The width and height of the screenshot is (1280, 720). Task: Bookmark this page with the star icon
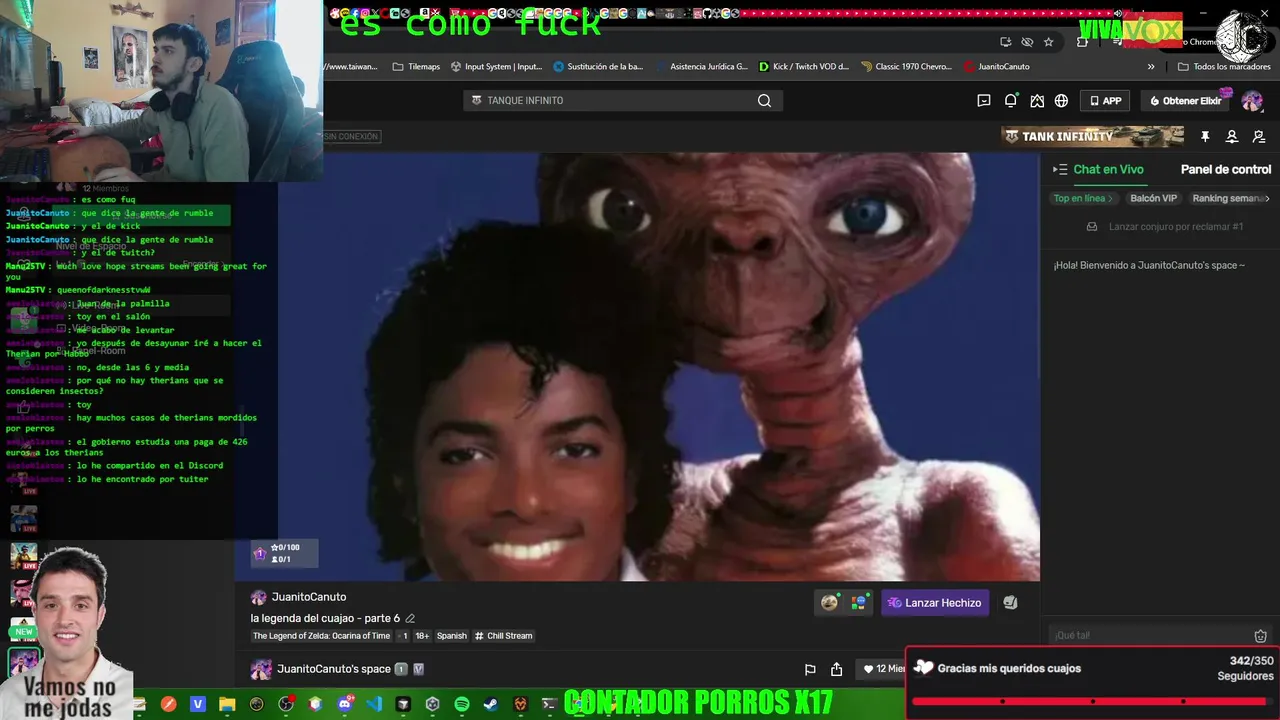[x=1048, y=42]
